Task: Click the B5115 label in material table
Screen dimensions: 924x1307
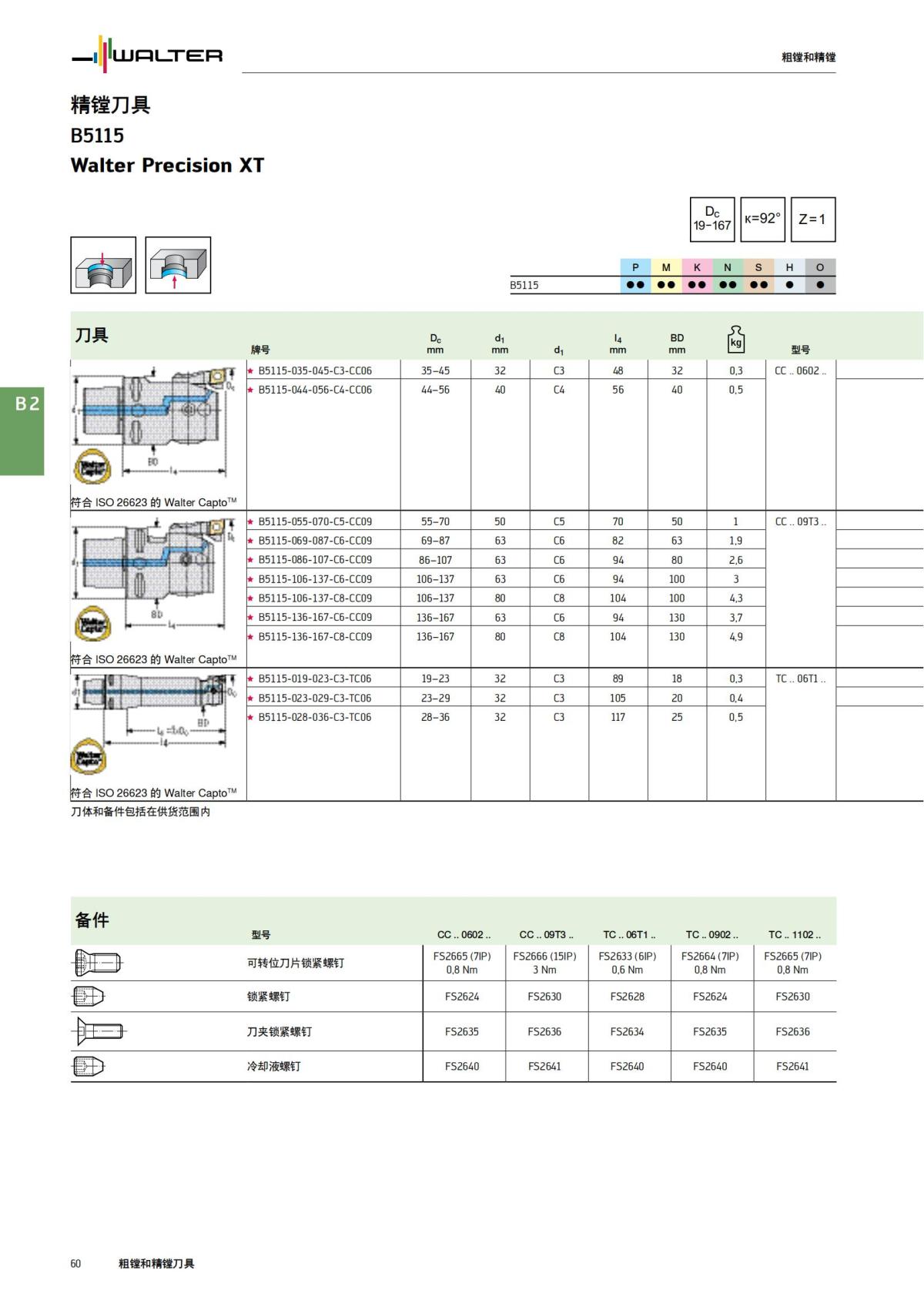Action: 524,285
